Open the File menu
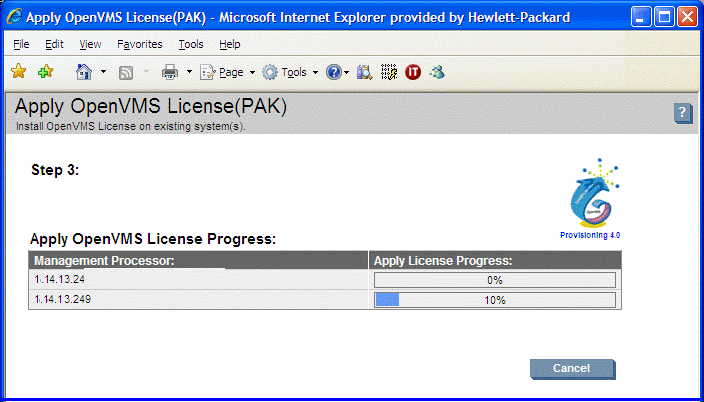704x402 pixels. [21, 44]
